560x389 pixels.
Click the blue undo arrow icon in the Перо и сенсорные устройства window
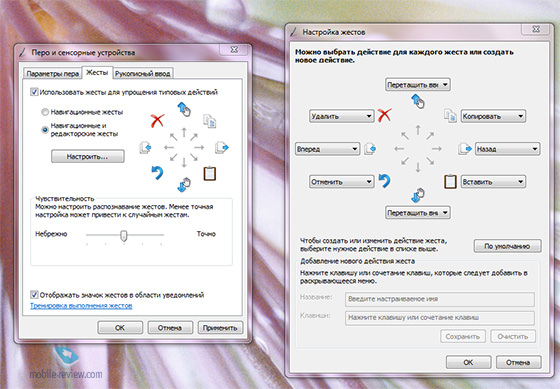(x=157, y=173)
